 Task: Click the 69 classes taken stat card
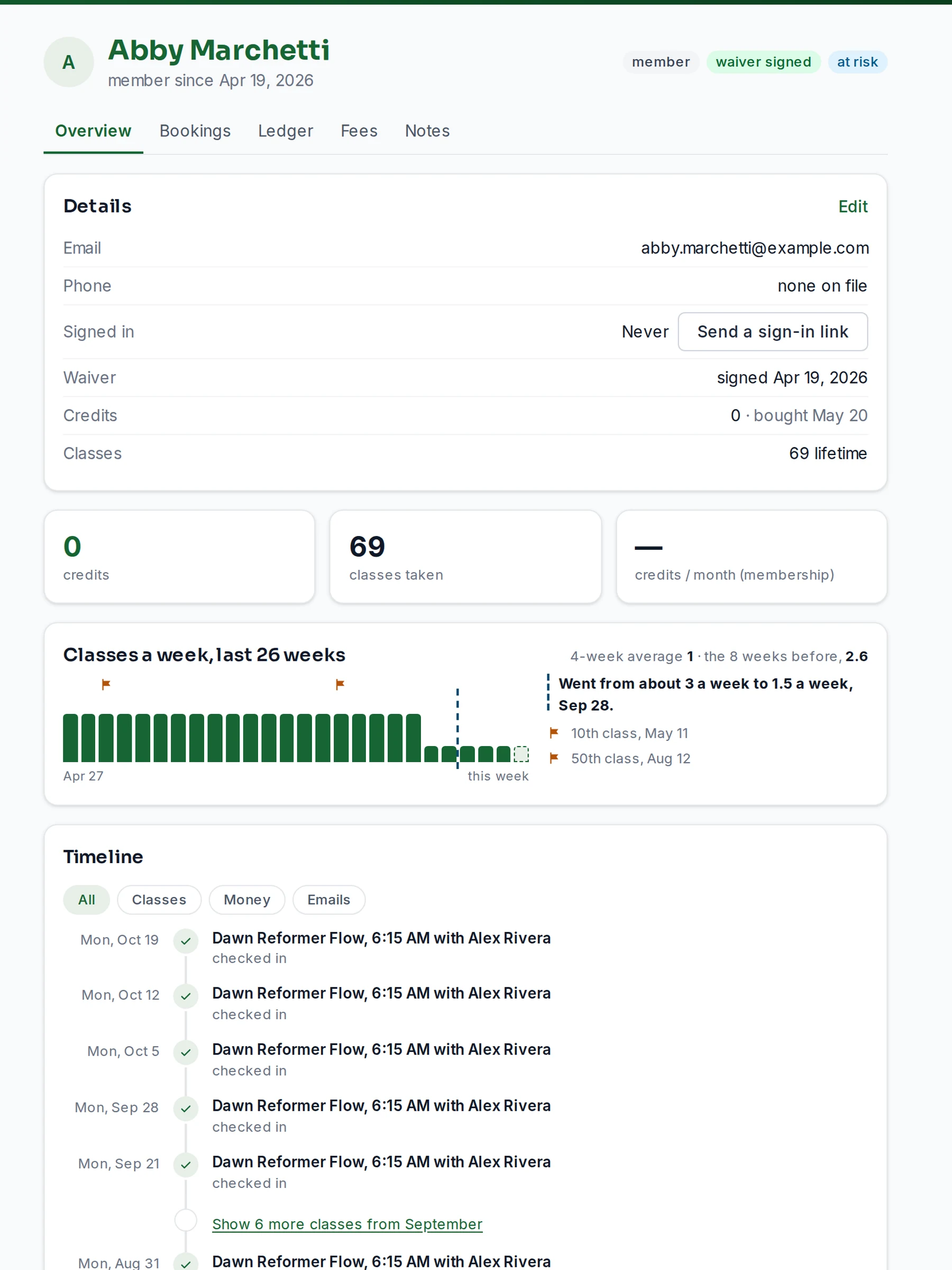click(465, 557)
